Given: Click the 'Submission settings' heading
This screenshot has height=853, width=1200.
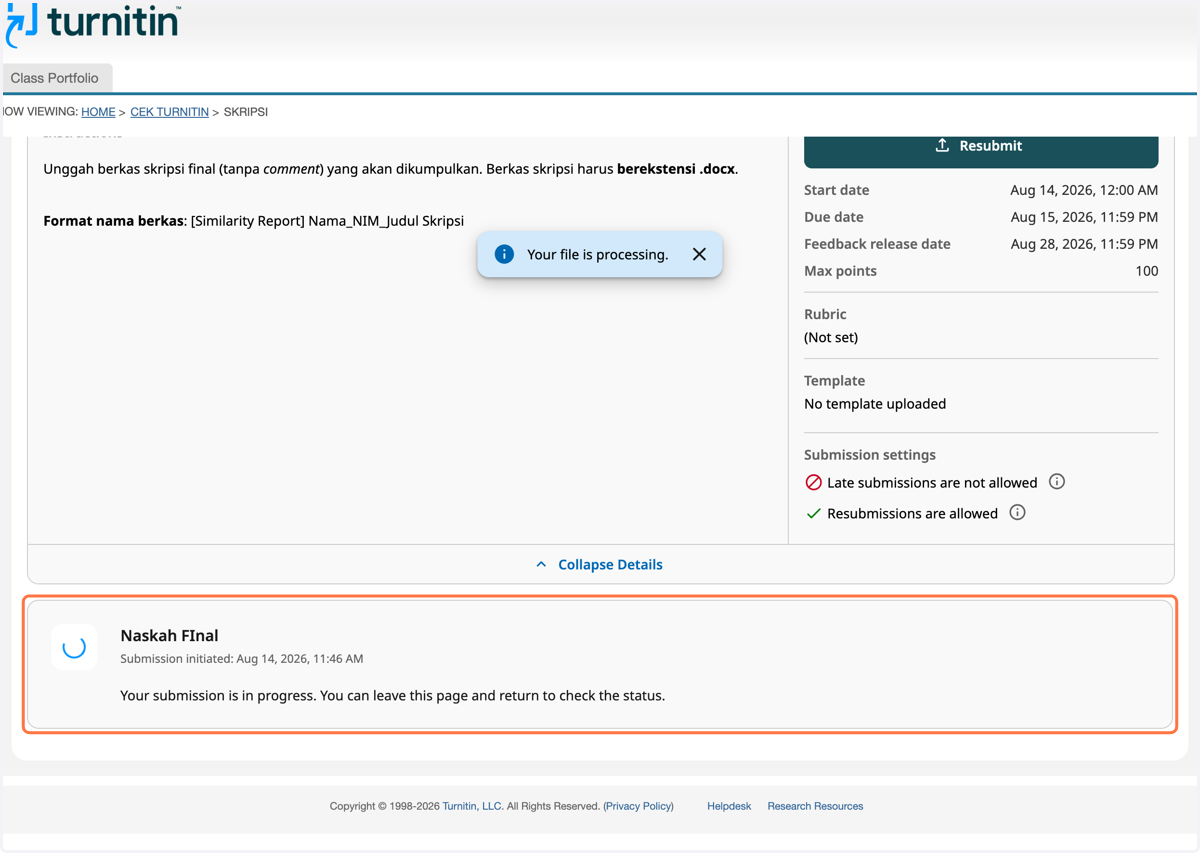Looking at the screenshot, I should tap(870, 455).
